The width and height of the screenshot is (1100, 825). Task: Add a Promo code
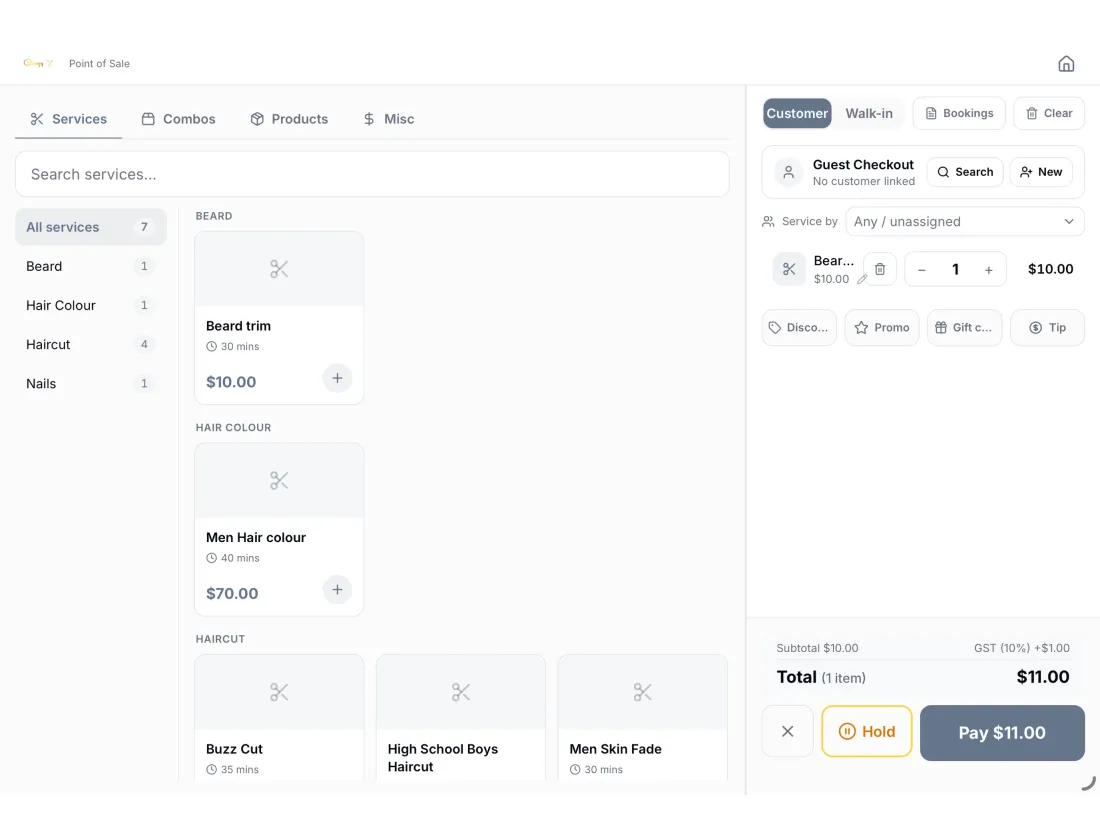pos(882,328)
